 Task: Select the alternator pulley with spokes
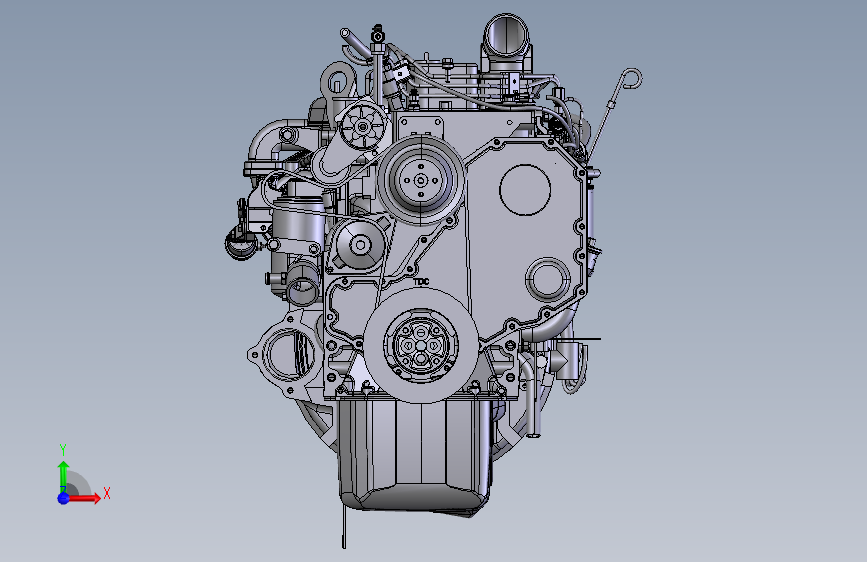363,127
